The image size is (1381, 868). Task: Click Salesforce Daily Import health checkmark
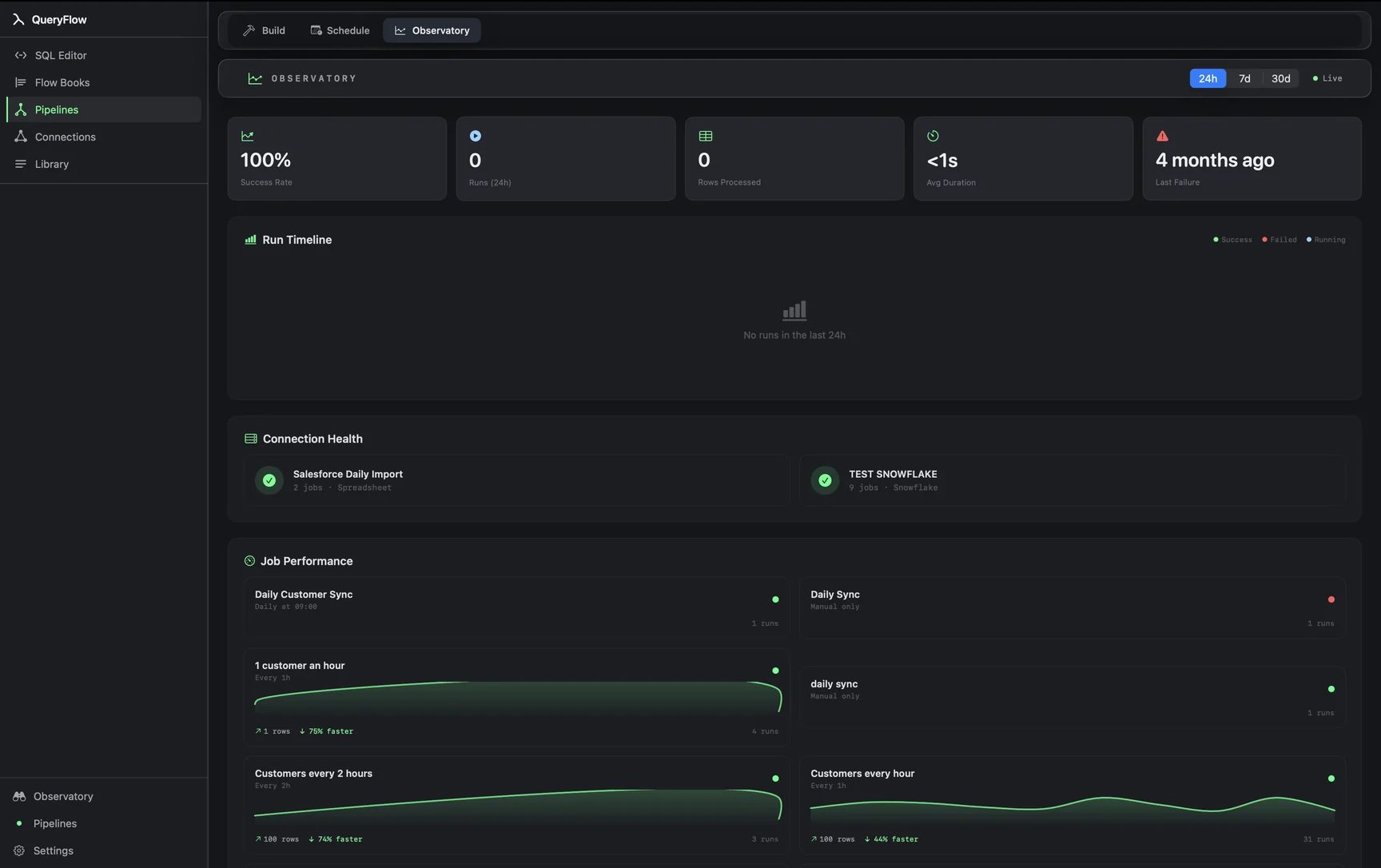(269, 480)
